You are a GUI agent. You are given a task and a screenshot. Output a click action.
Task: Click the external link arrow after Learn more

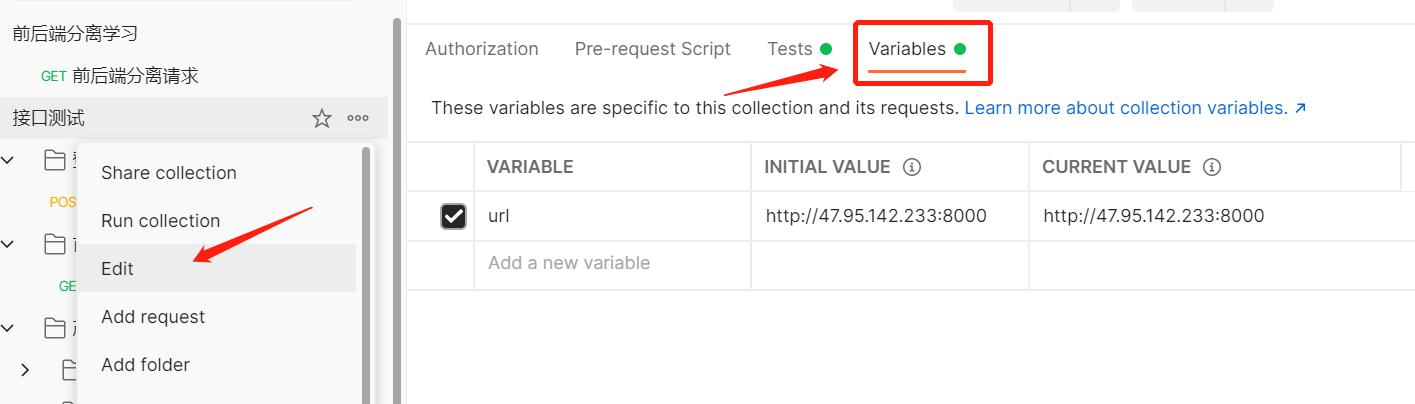(x=1300, y=108)
